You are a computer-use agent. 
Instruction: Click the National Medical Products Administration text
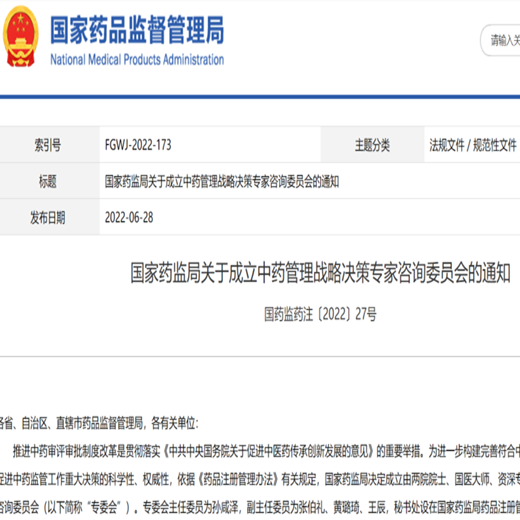point(137,60)
